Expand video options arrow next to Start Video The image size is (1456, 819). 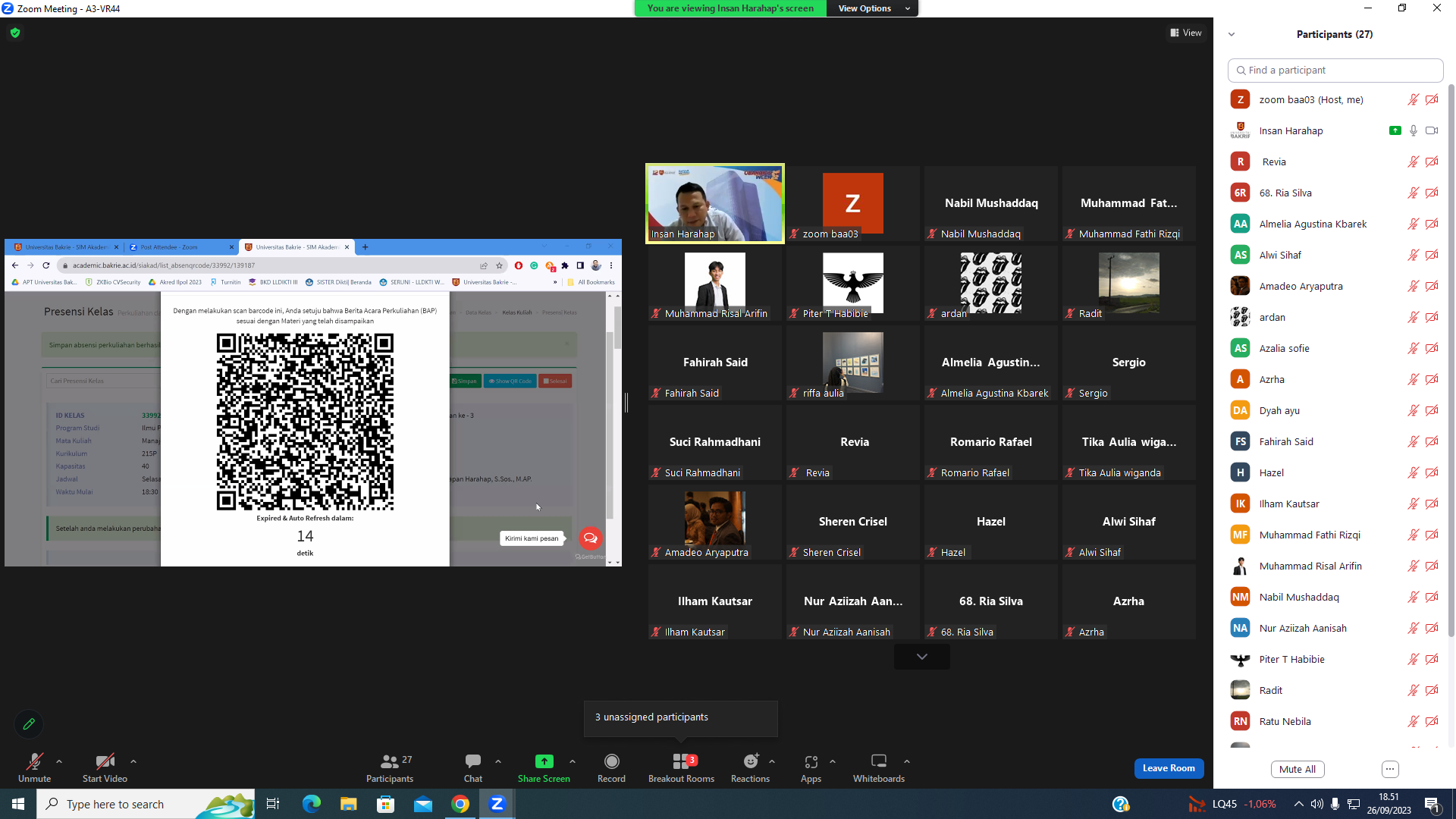(133, 761)
